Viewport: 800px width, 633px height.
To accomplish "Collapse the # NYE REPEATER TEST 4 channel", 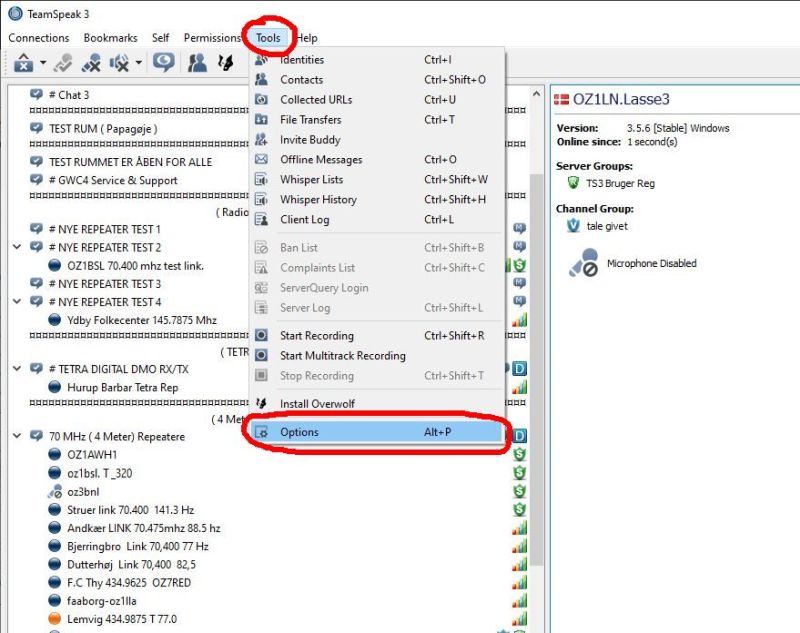I will (17, 301).
